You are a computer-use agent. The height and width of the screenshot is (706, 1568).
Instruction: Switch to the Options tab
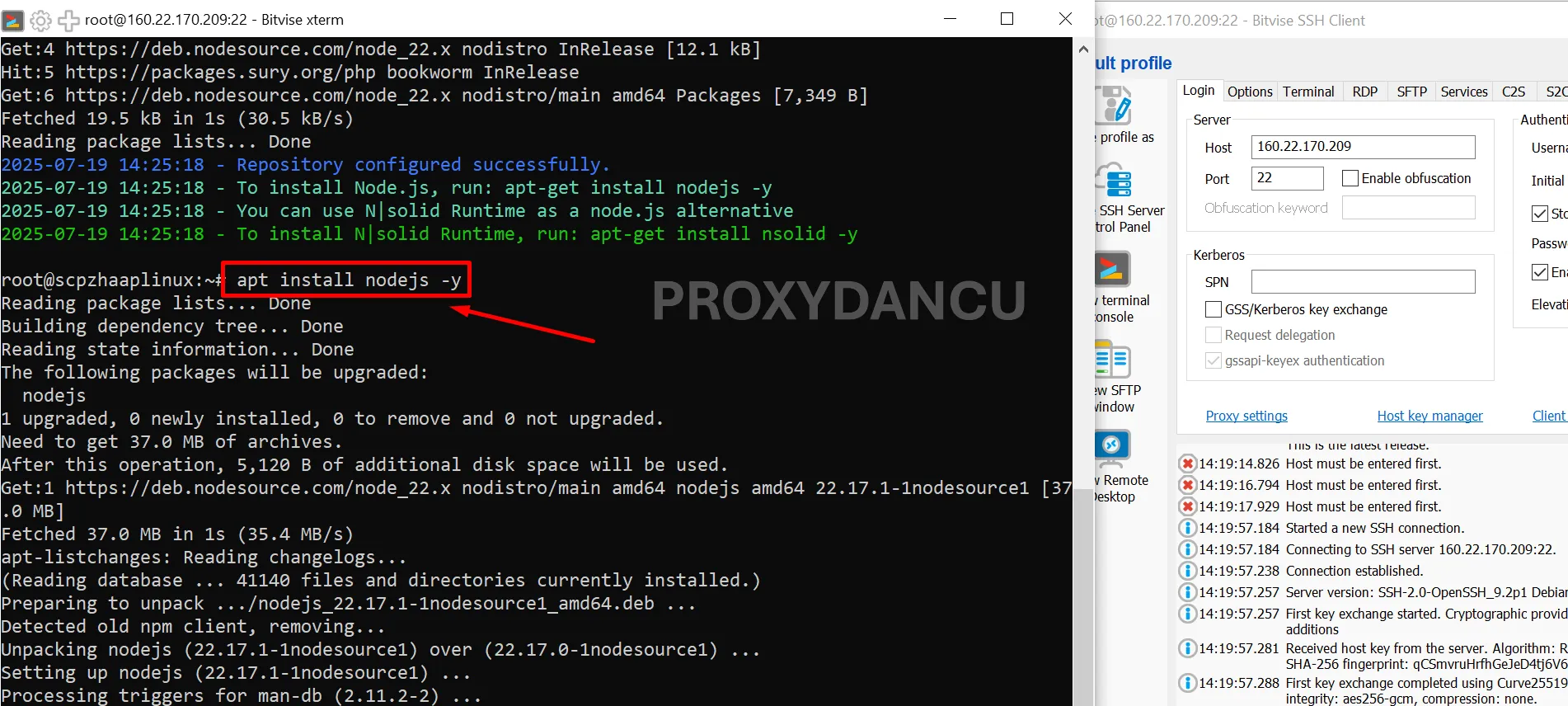(x=1250, y=92)
